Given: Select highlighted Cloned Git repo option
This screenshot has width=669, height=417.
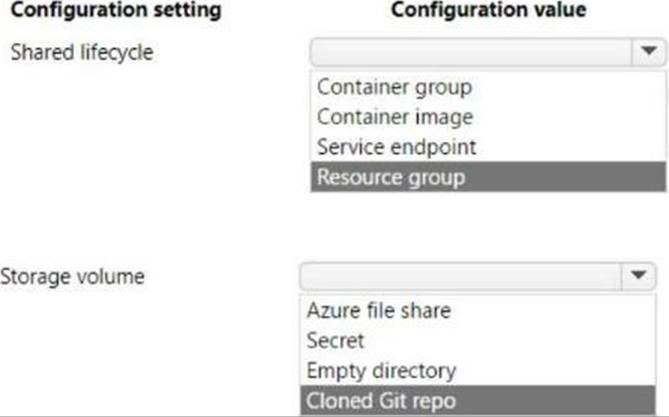Looking at the screenshot, I should tap(478, 400).
